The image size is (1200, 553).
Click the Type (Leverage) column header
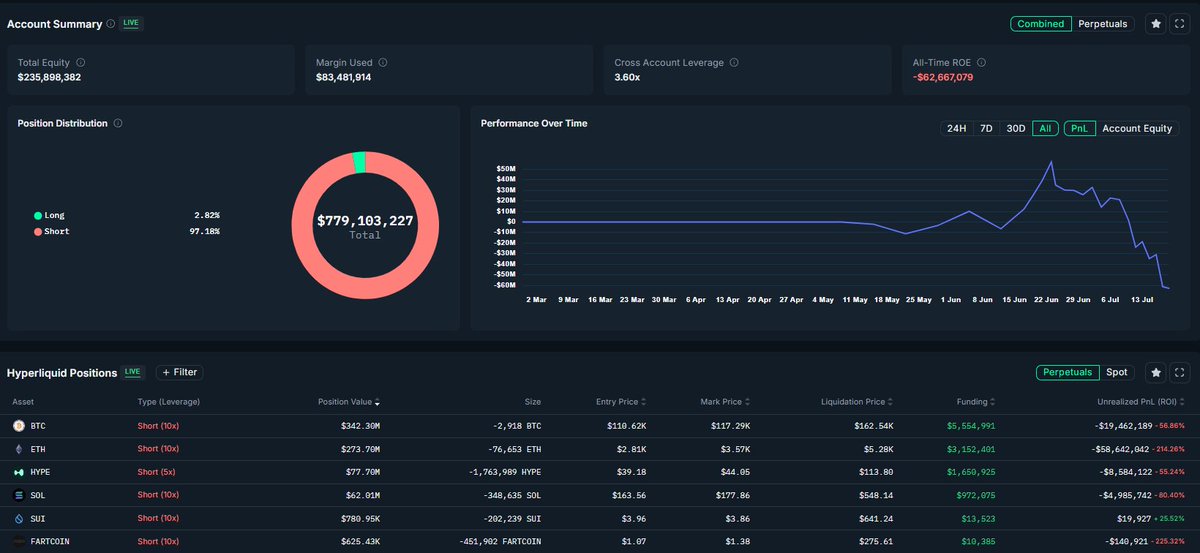click(x=169, y=402)
